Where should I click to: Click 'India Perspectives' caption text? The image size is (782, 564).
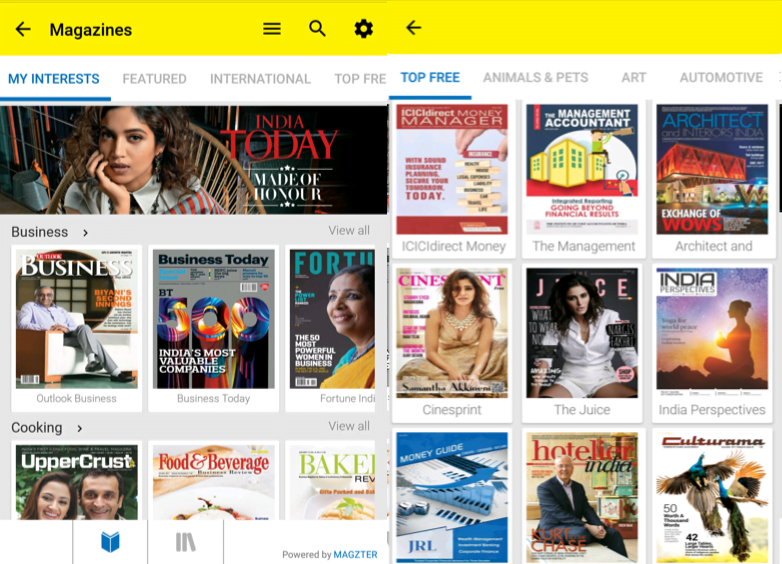pos(712,410)
